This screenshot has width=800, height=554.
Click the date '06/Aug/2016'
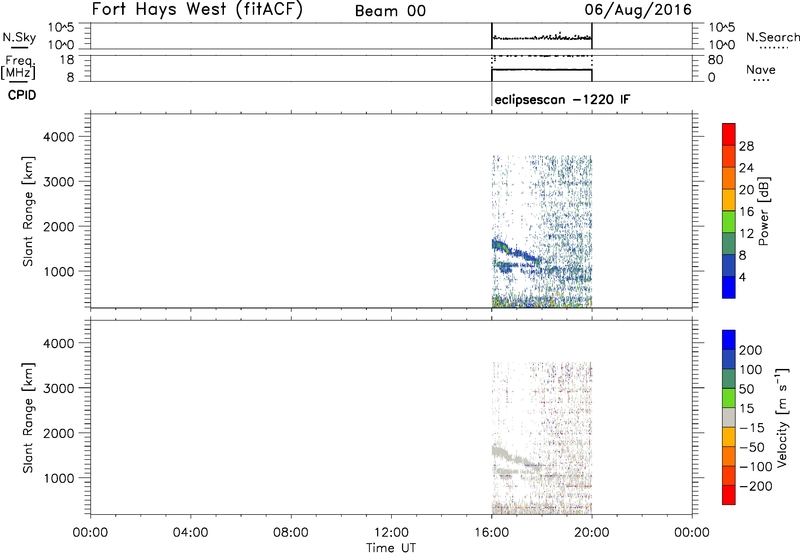click(x=638, y=10)
